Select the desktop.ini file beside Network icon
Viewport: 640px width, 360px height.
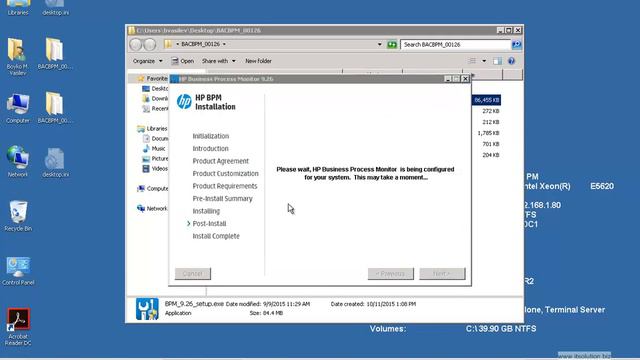(55, 162)
